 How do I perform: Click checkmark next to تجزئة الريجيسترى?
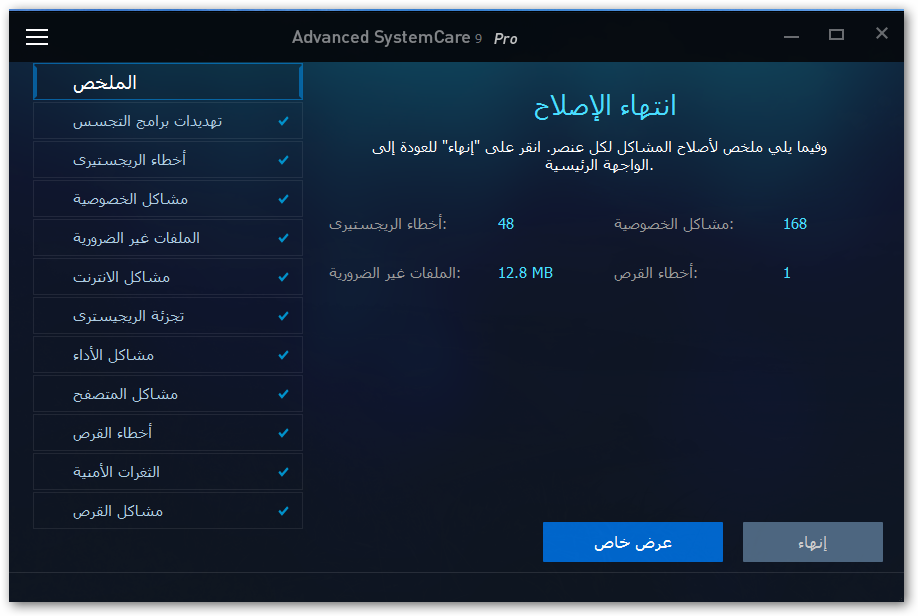[284, 316]
